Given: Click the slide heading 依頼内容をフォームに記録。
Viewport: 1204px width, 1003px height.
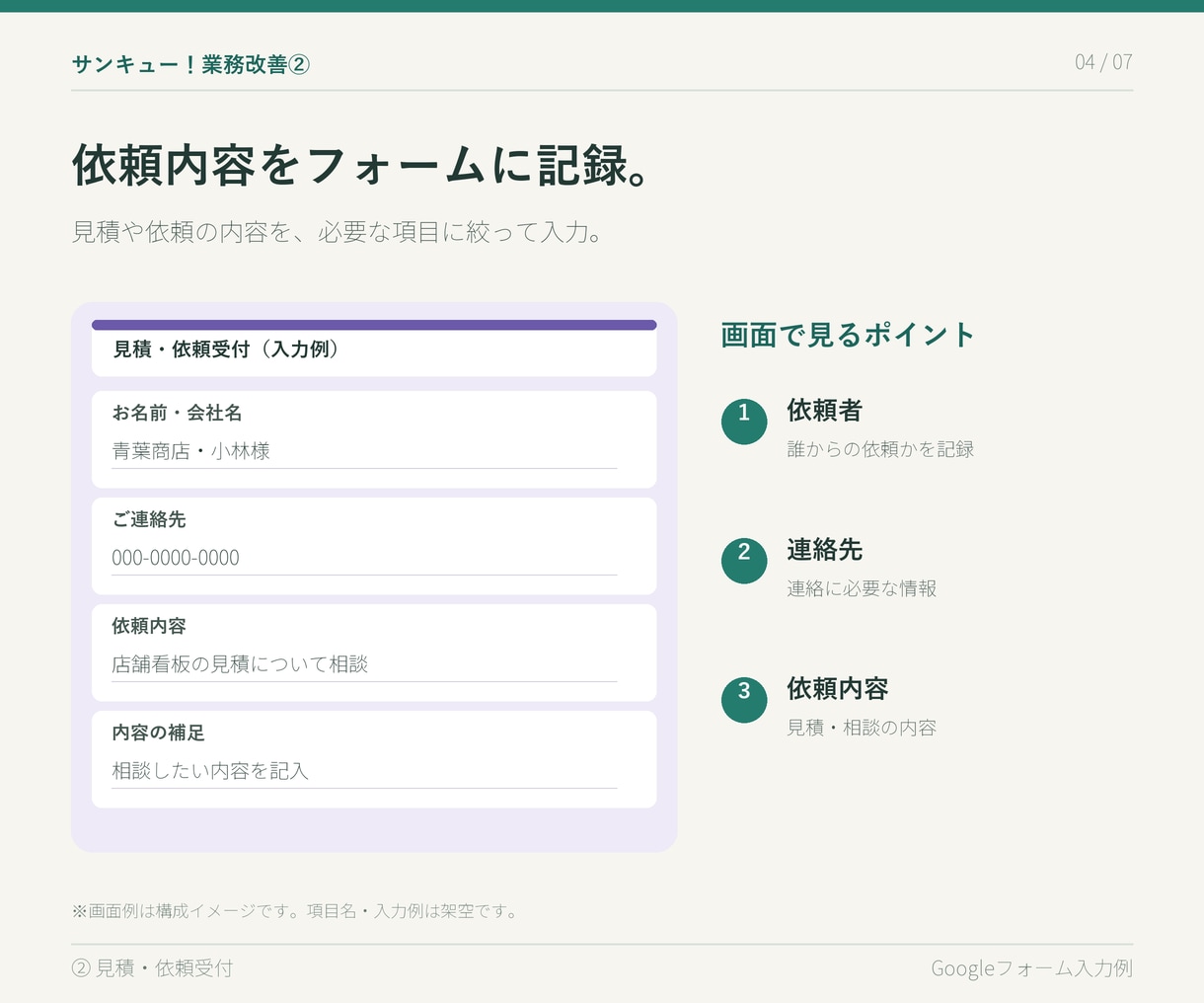Looking at the screenshot, I should click(x=361, y=165).
